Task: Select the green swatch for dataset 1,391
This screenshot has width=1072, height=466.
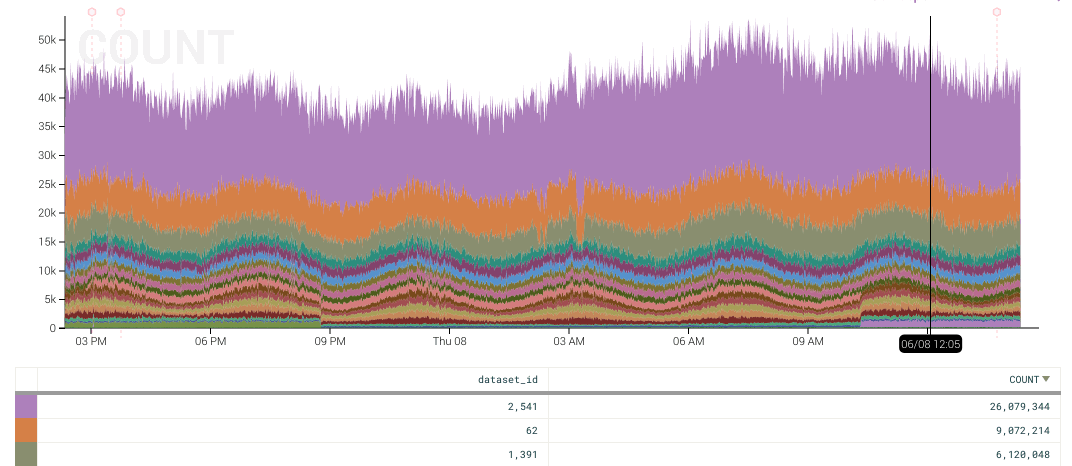Action: 26,454
